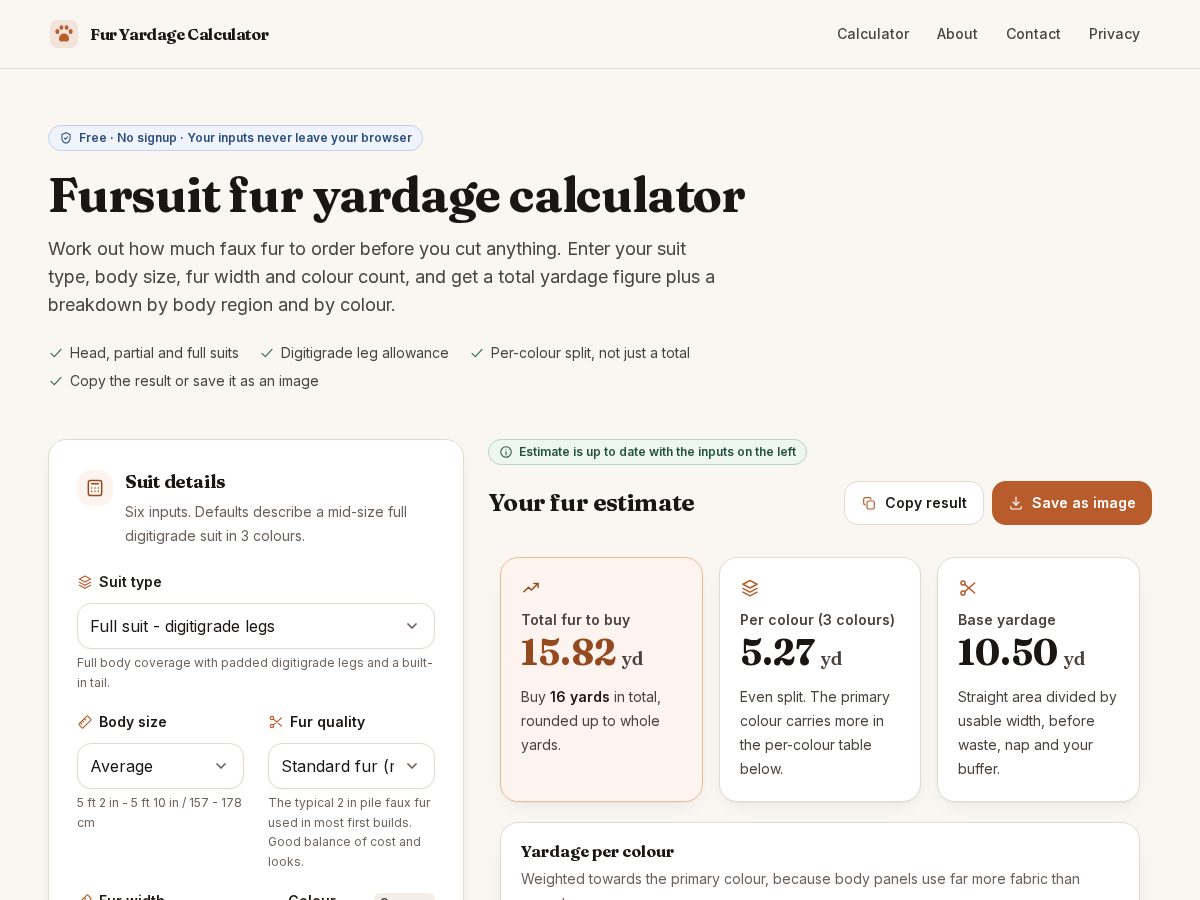The height and width of the screenshot is (900, 1200).
Task: Open the Contact nav item
Action: 1033,34
